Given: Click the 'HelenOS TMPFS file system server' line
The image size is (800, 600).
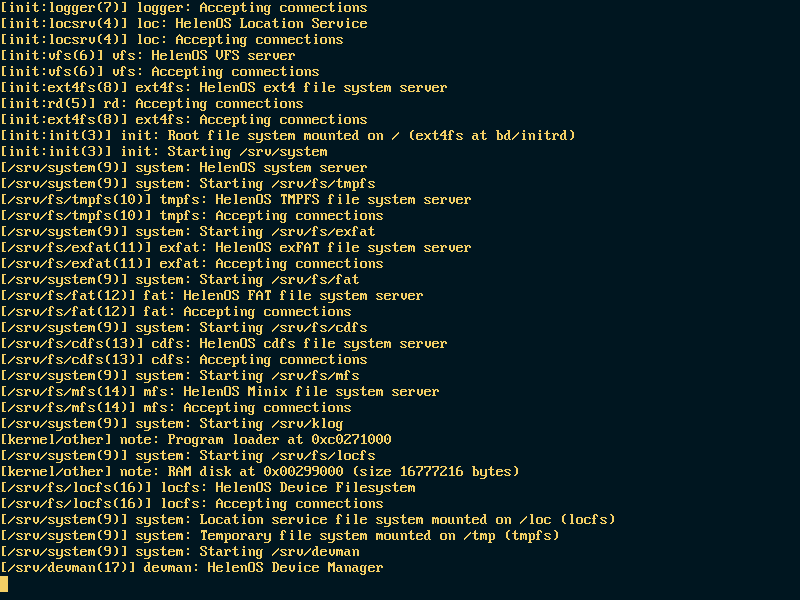Looking at the screenshot, I should click(x=236, y=200).
